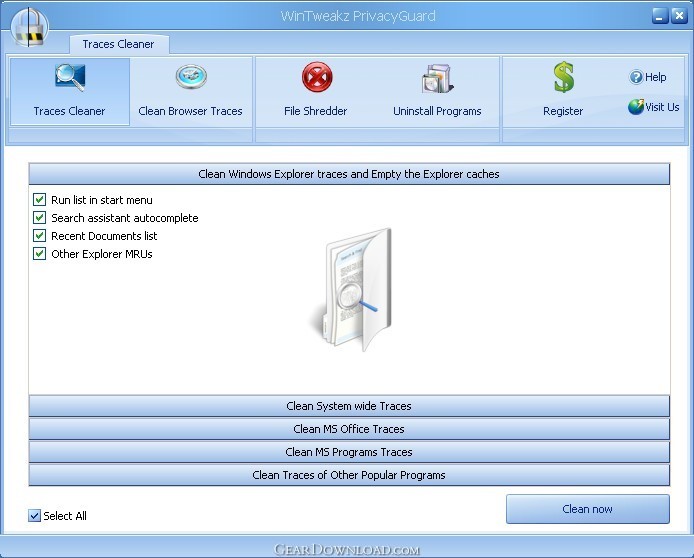Image resolution: width=694 pixels, height=558 pixels.
Task: Launch the Uninstall Programs icon
Action: coord(437,78)
